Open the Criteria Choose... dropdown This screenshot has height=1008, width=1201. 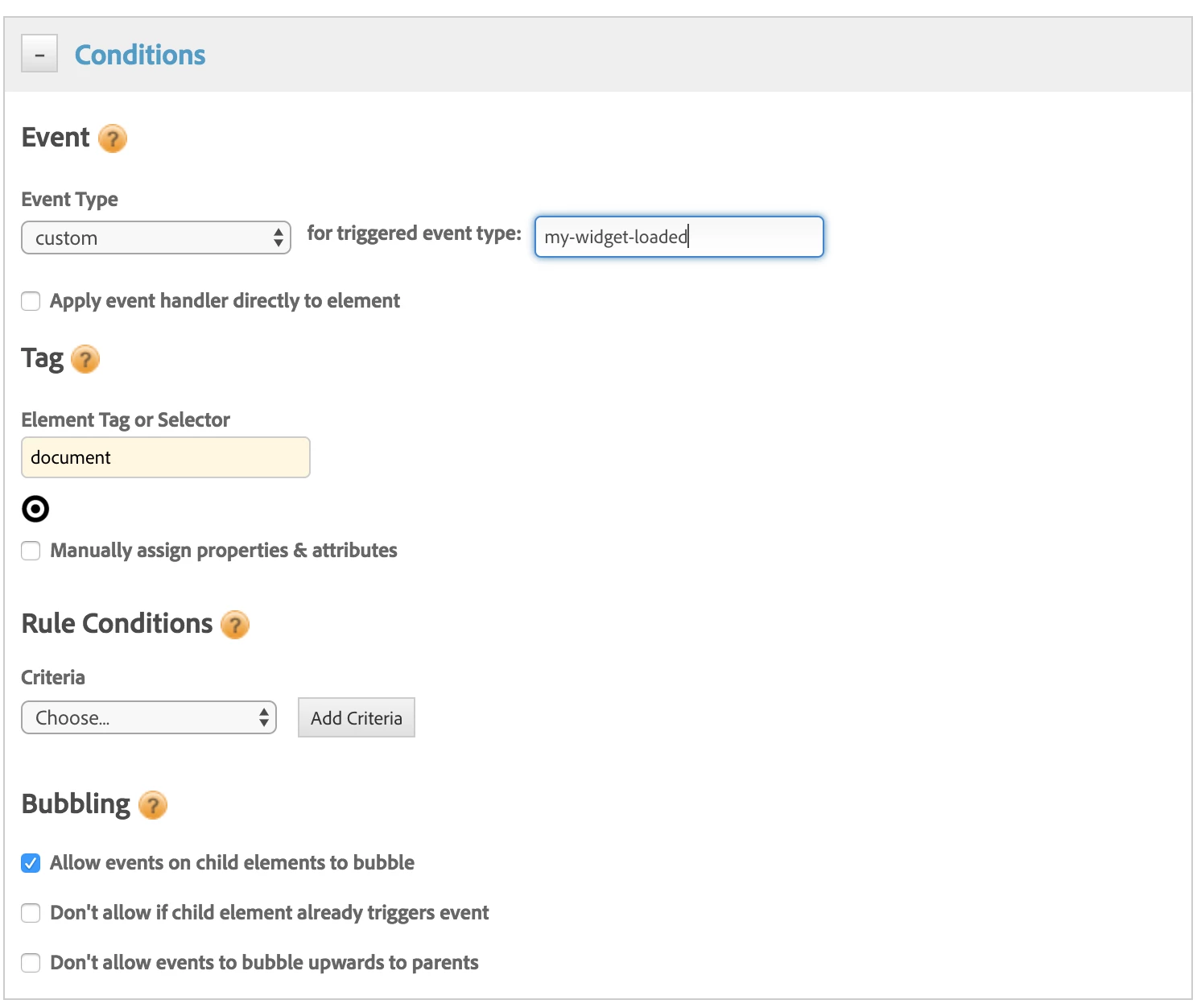tap(149, 718)
